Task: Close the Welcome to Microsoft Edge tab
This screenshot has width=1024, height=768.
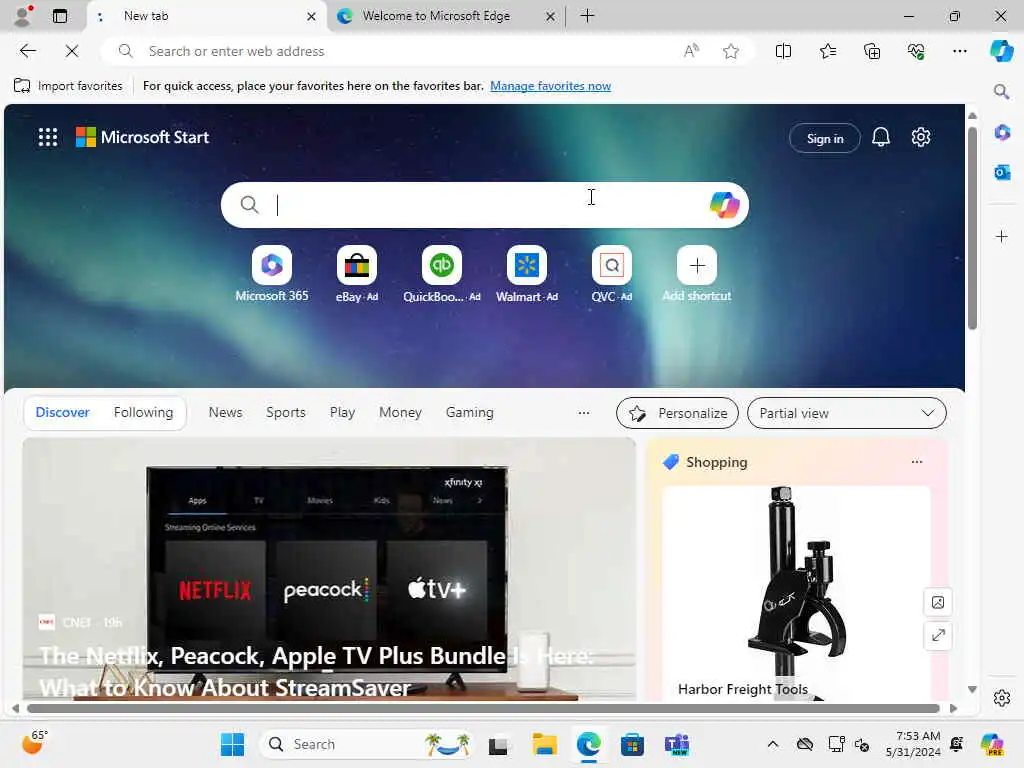Action: (551, 16)
